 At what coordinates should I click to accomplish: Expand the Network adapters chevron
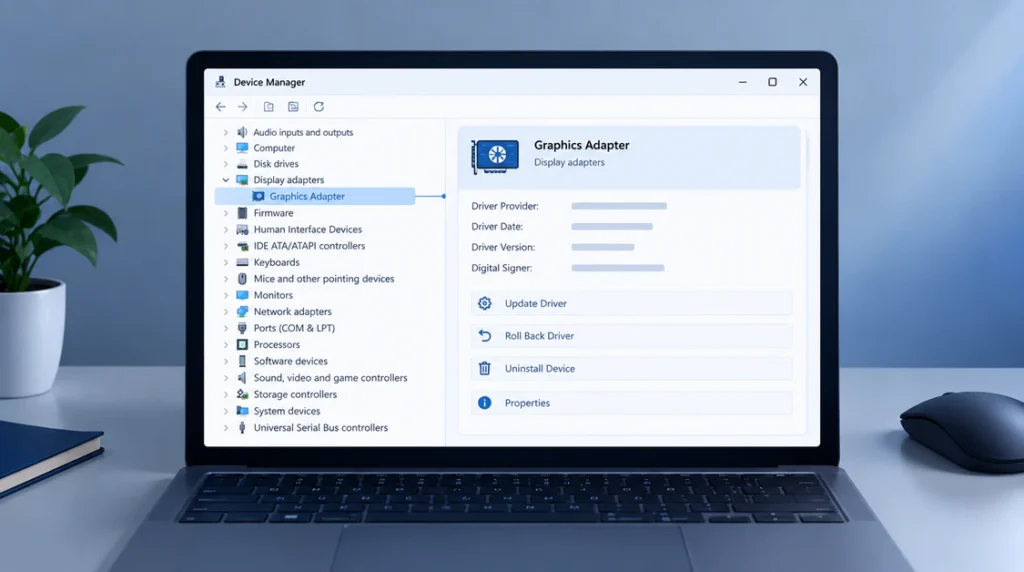226,311
